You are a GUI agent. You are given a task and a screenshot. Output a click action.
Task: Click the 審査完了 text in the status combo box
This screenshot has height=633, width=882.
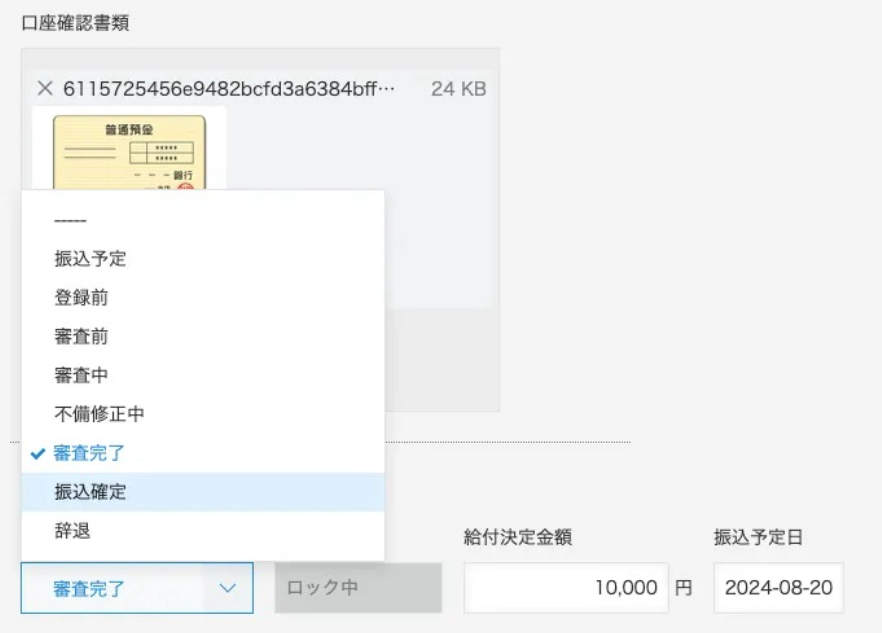click(90, 588)
